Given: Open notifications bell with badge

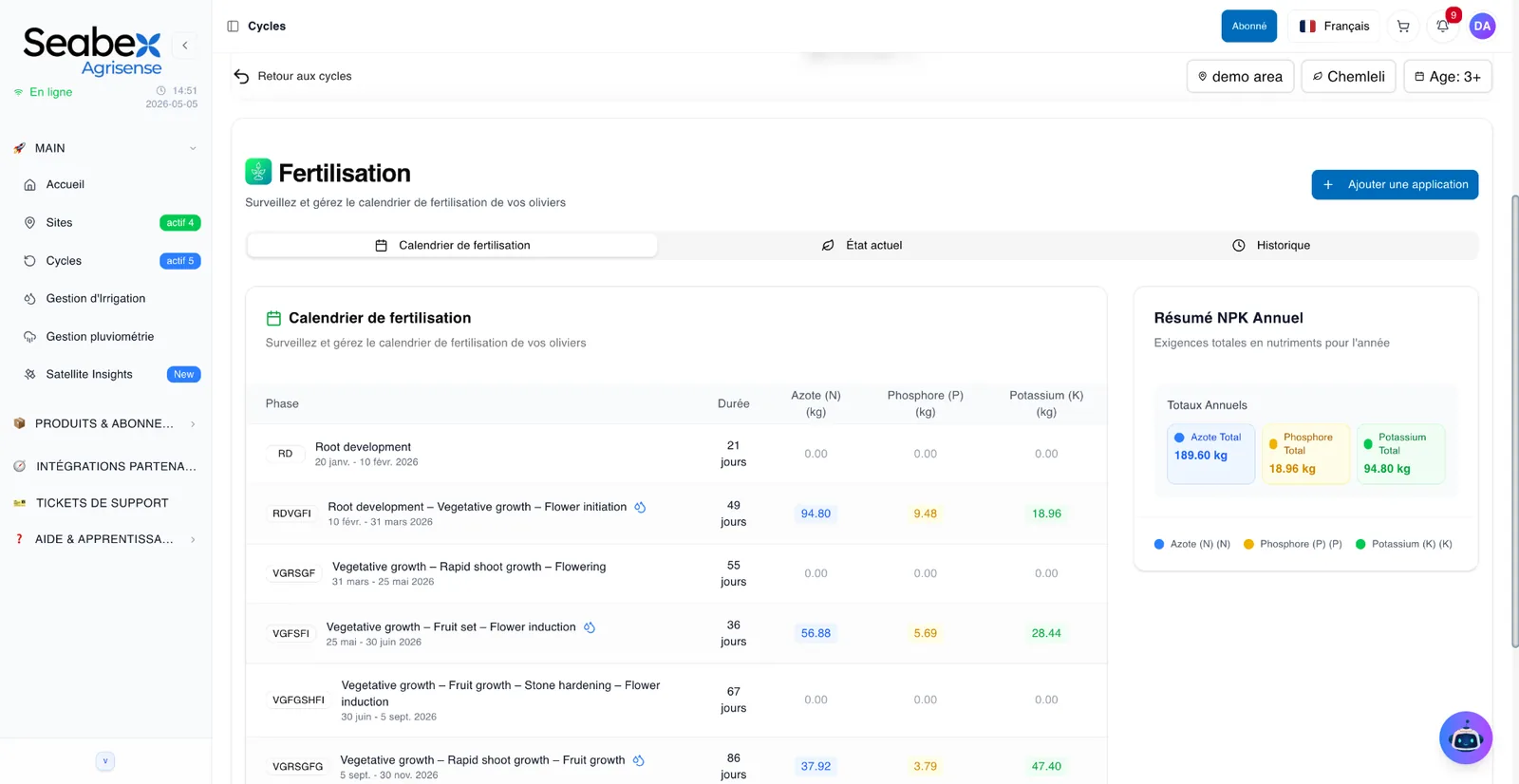Looking at the screenshot, I should click(x=1443, y=27).
